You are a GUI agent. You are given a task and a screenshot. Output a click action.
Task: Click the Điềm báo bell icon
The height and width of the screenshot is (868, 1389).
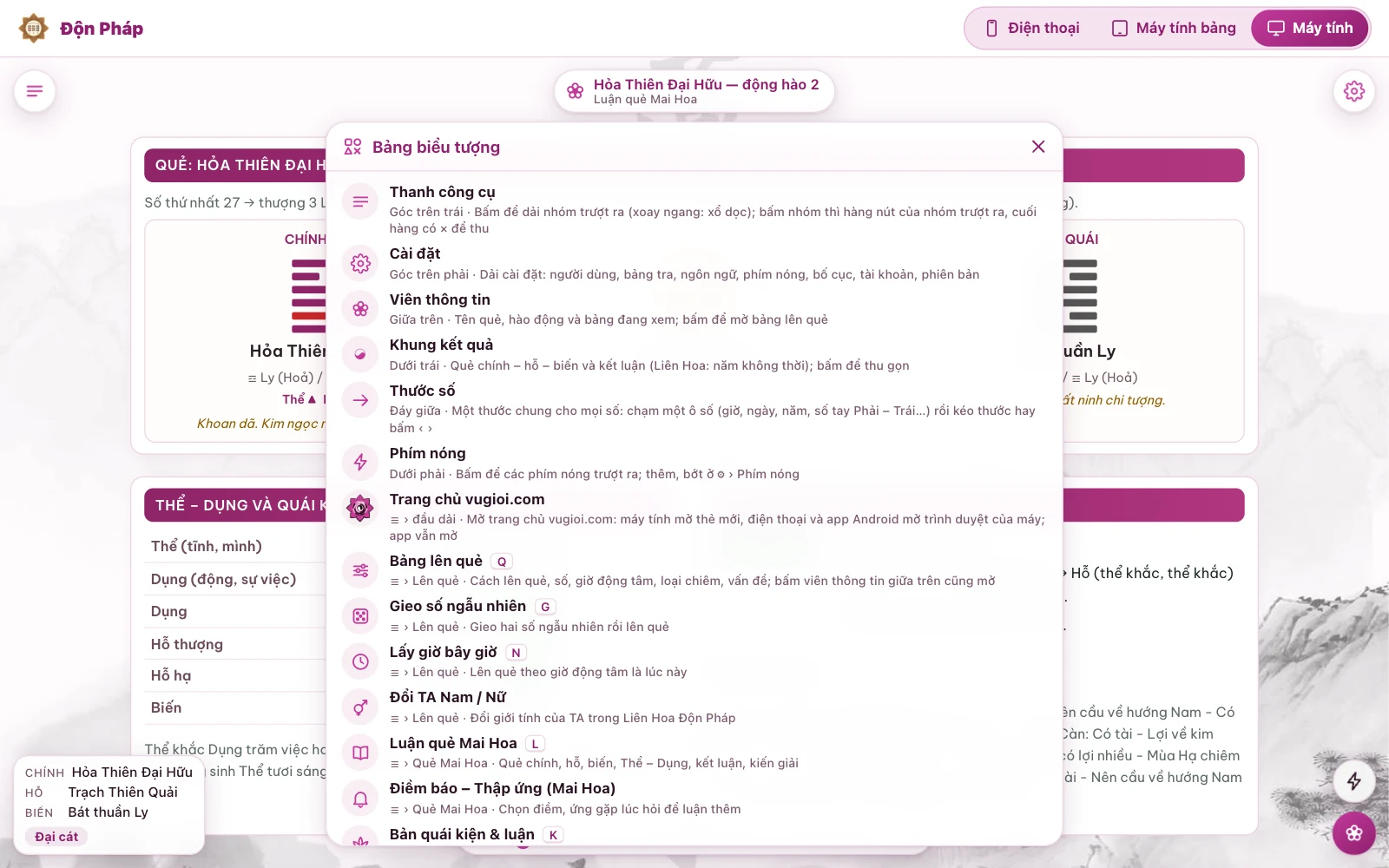coord(360,799)
